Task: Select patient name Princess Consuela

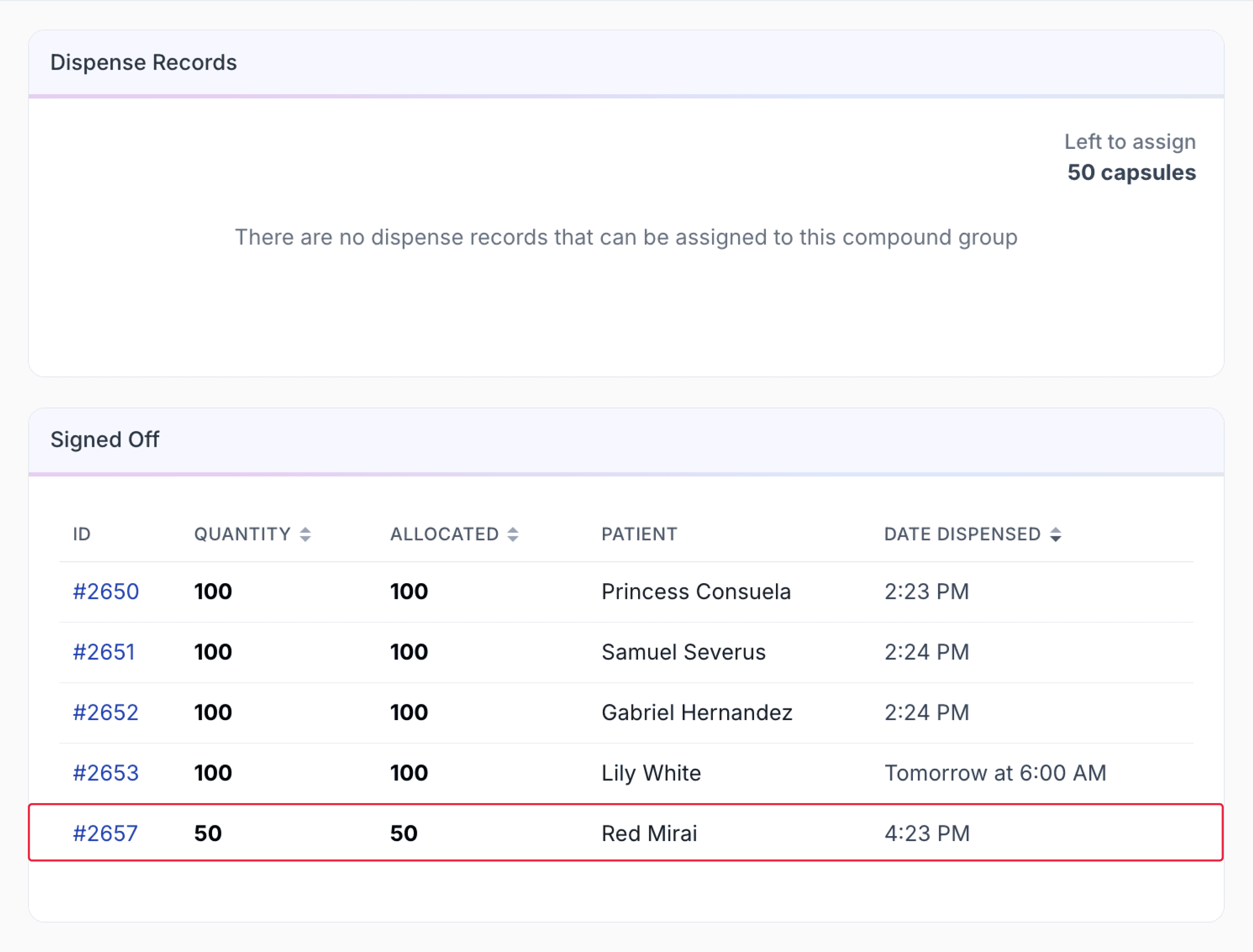Action: (x=696, y=592)
